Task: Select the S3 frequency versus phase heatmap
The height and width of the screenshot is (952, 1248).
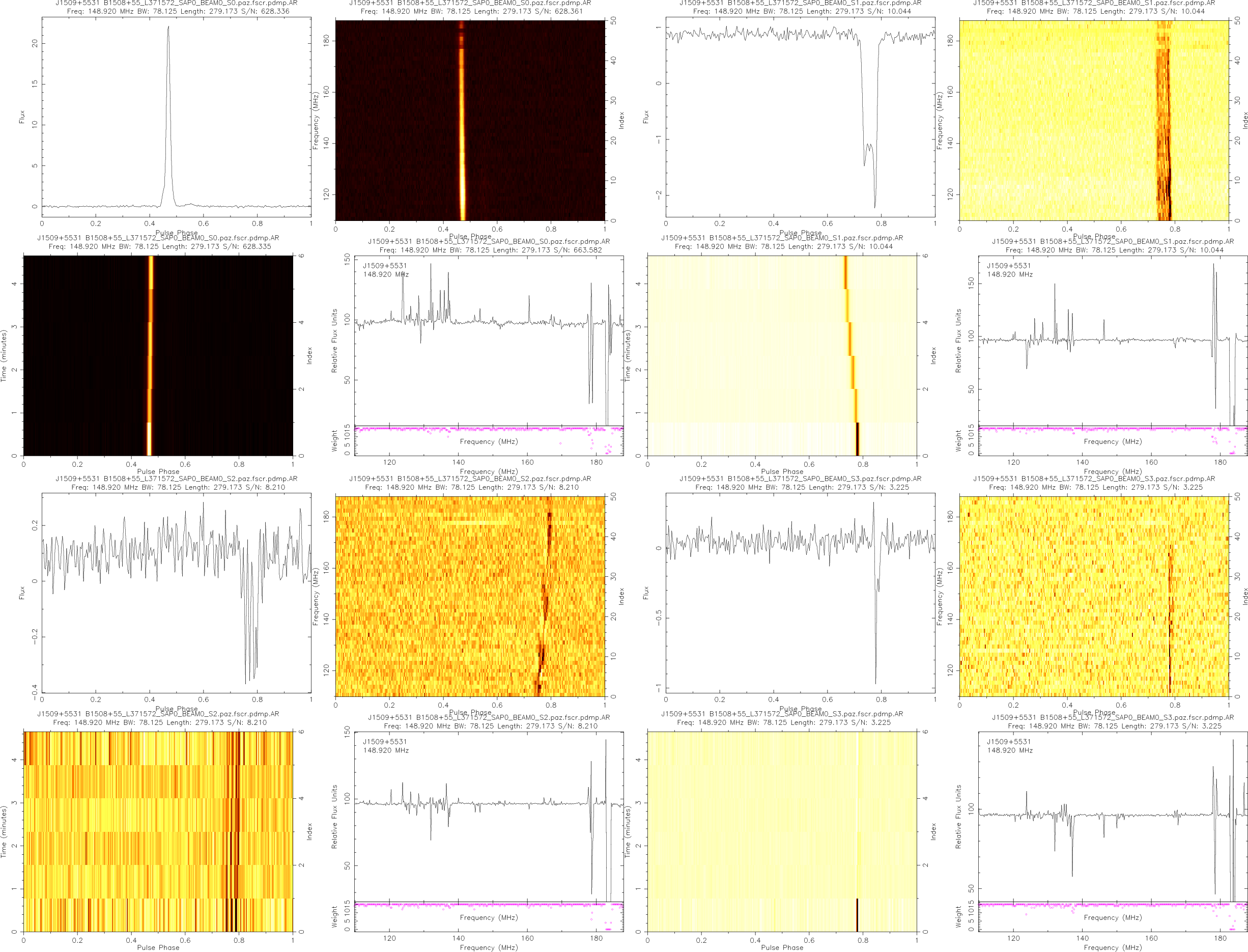Action: (1093, 596)
